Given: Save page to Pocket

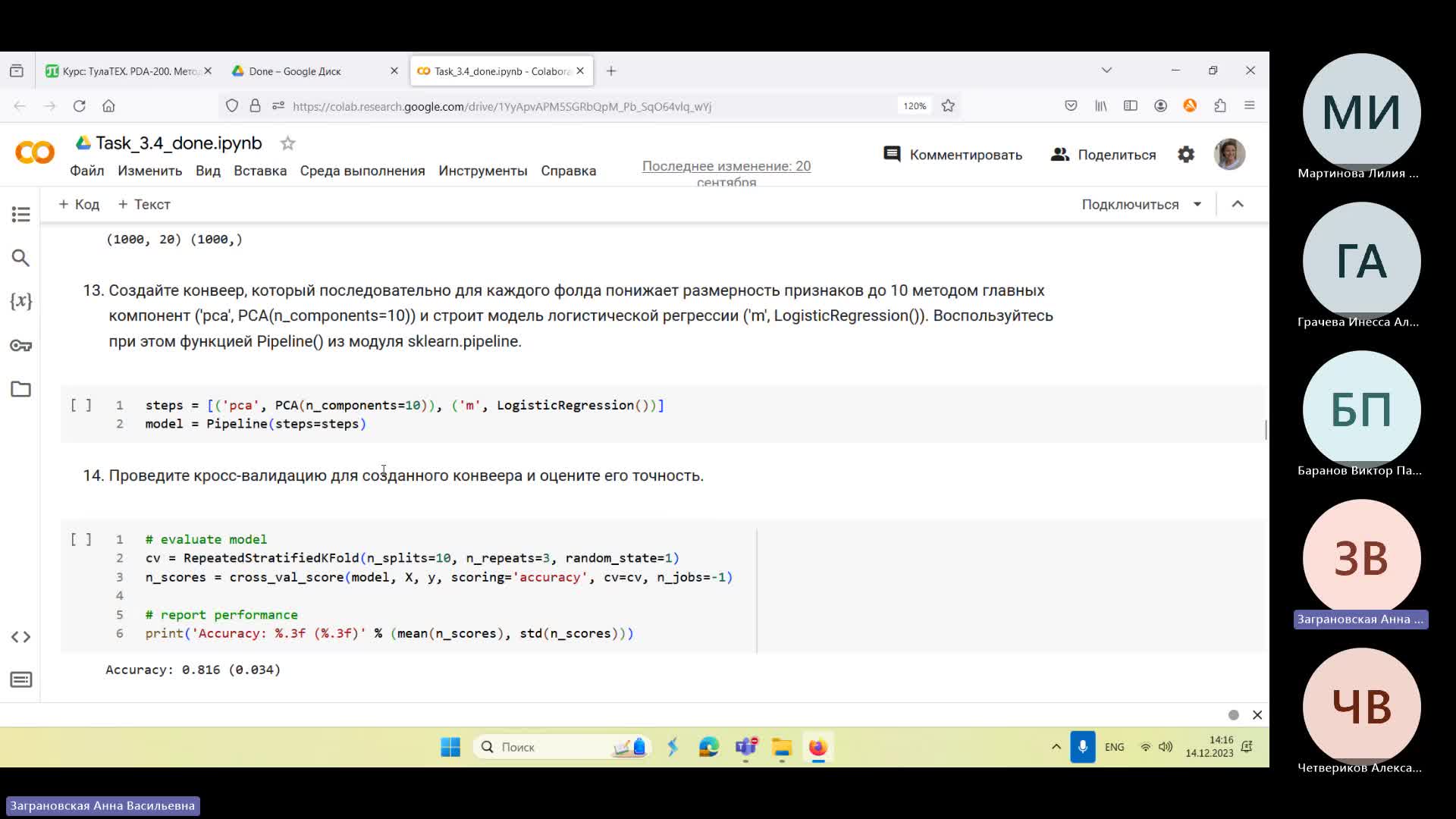Looking at the screenshot, I should (x=1071, y=106).
